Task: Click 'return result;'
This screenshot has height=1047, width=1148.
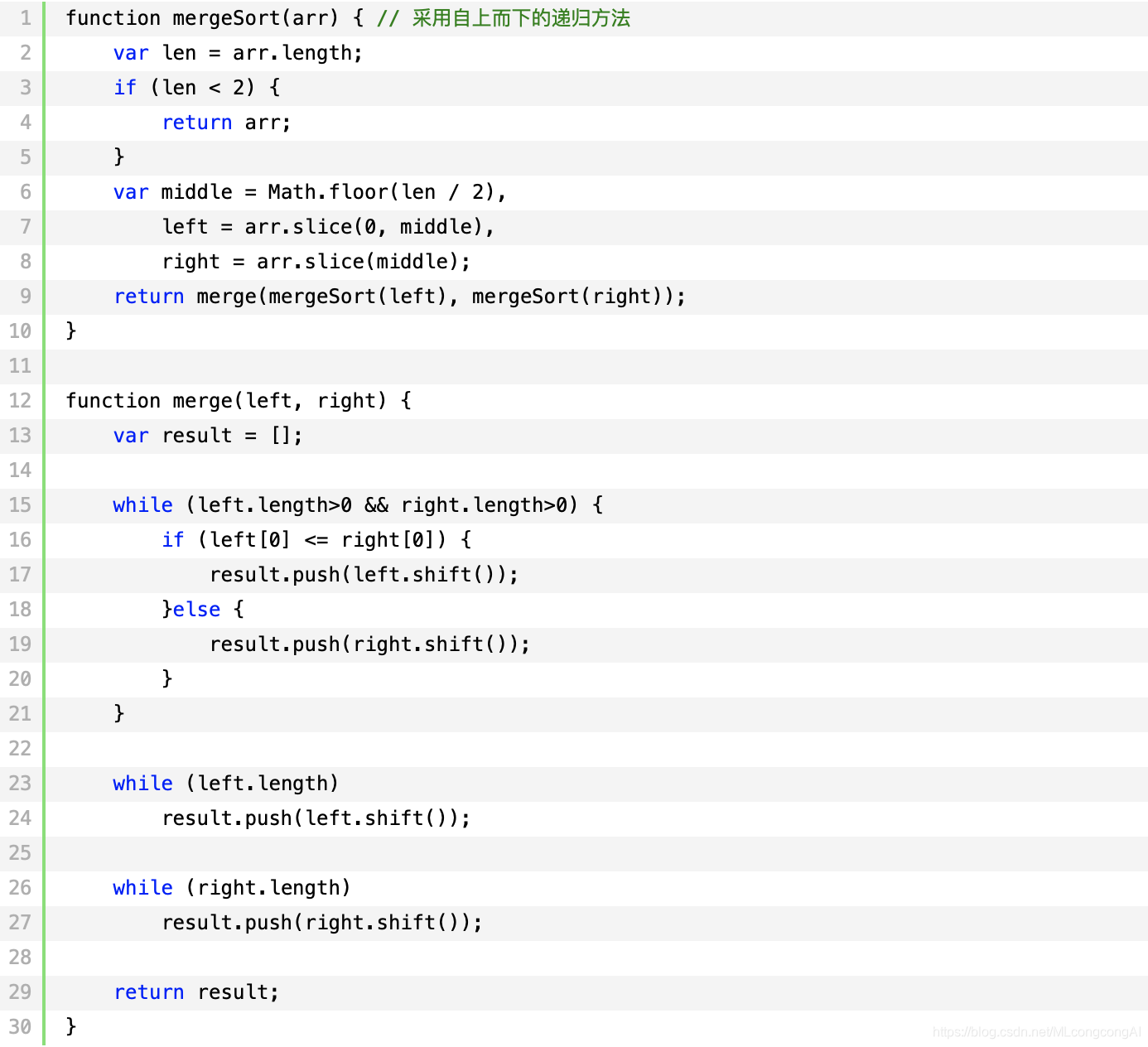Action: (196, 992)
